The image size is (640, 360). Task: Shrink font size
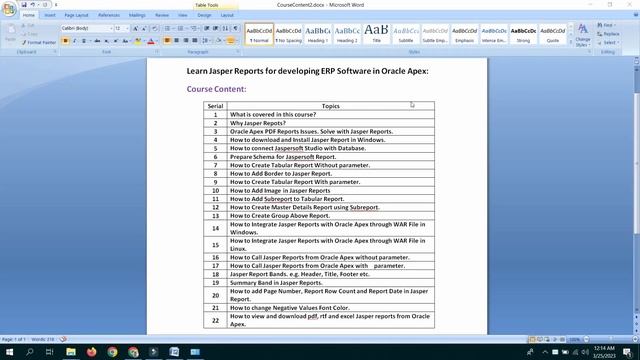(x=144, y=28)
